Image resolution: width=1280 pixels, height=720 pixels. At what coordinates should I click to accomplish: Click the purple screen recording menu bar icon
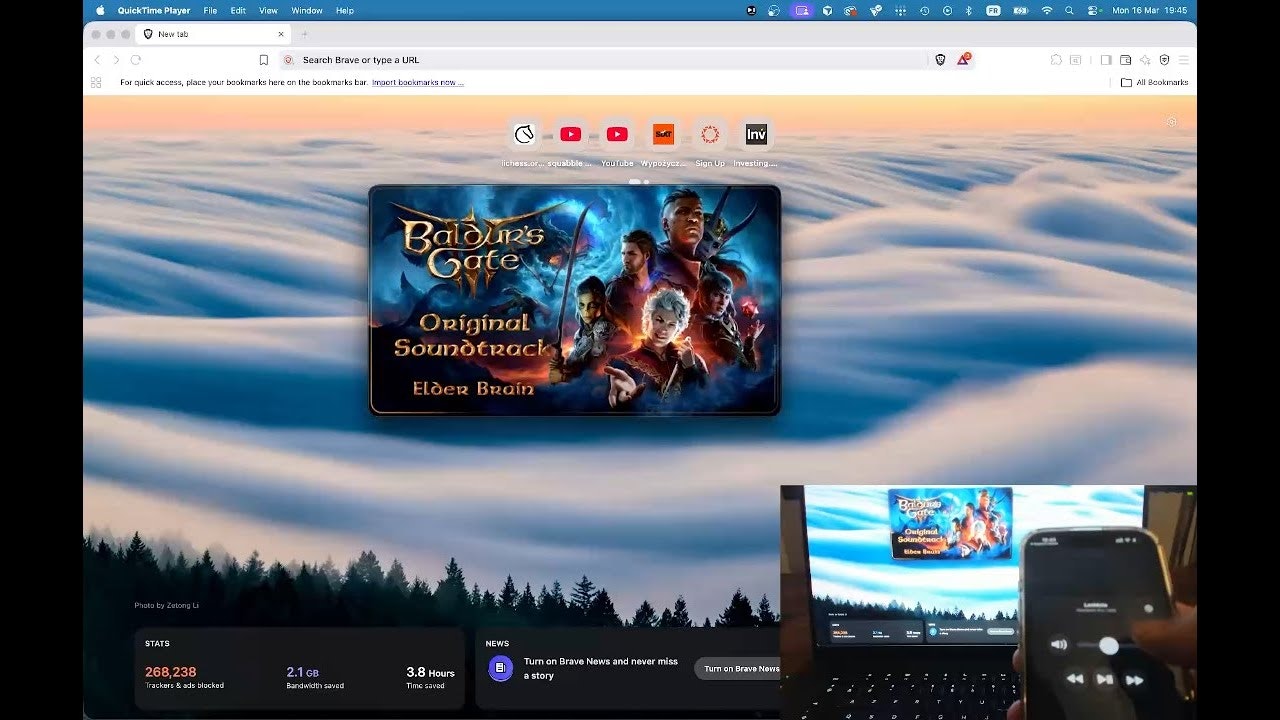coord(801,10)
